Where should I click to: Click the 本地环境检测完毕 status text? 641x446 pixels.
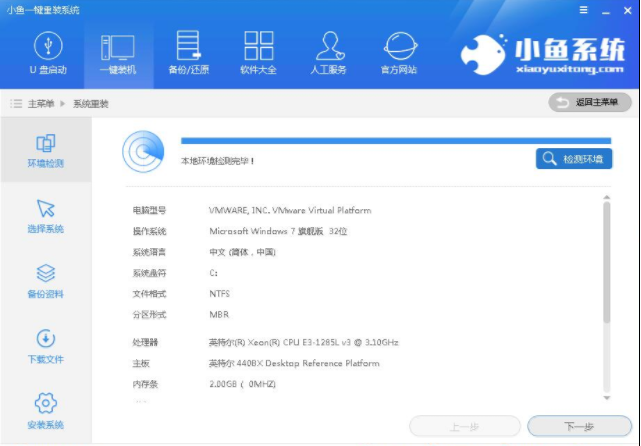(218, 161)
